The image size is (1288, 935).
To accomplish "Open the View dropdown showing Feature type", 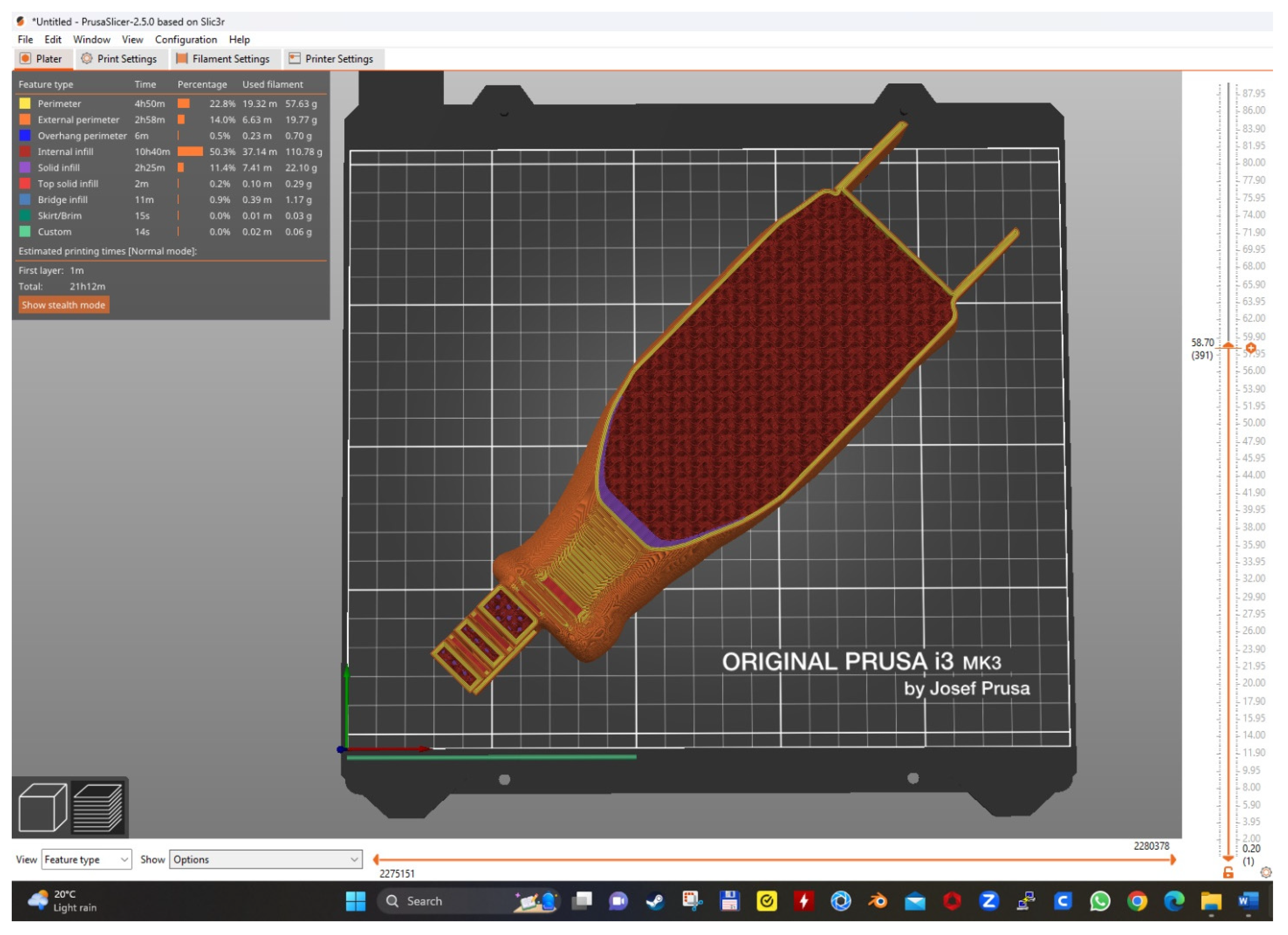I will 86,860.
